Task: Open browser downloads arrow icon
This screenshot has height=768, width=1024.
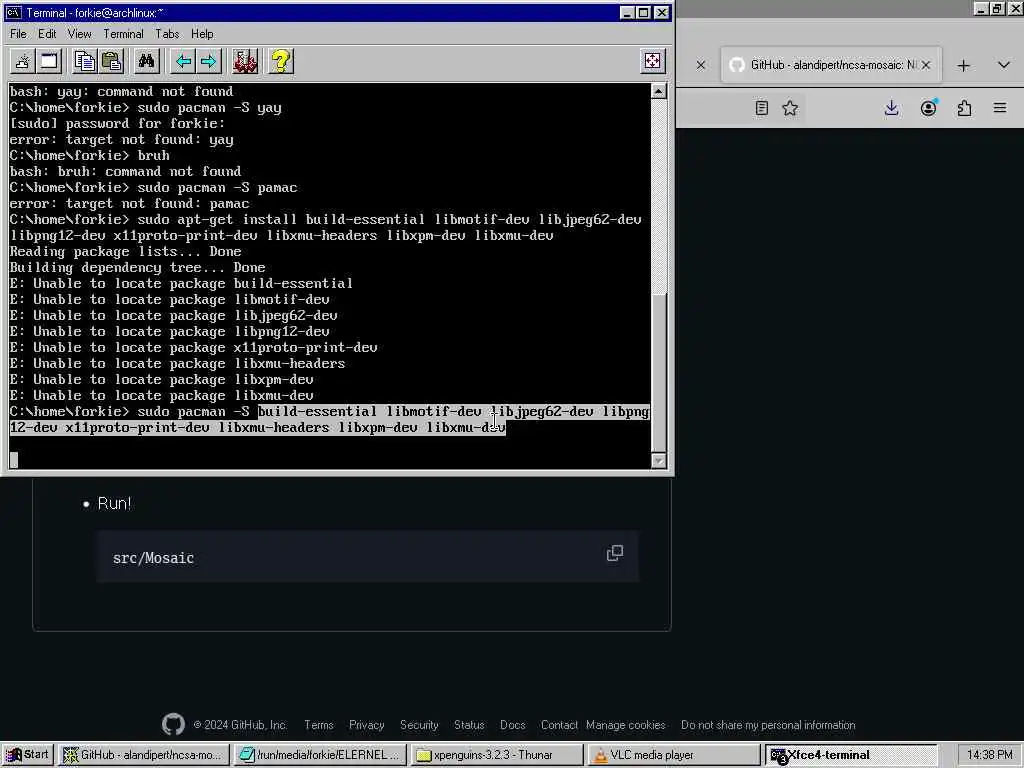Action: point(891,108)
